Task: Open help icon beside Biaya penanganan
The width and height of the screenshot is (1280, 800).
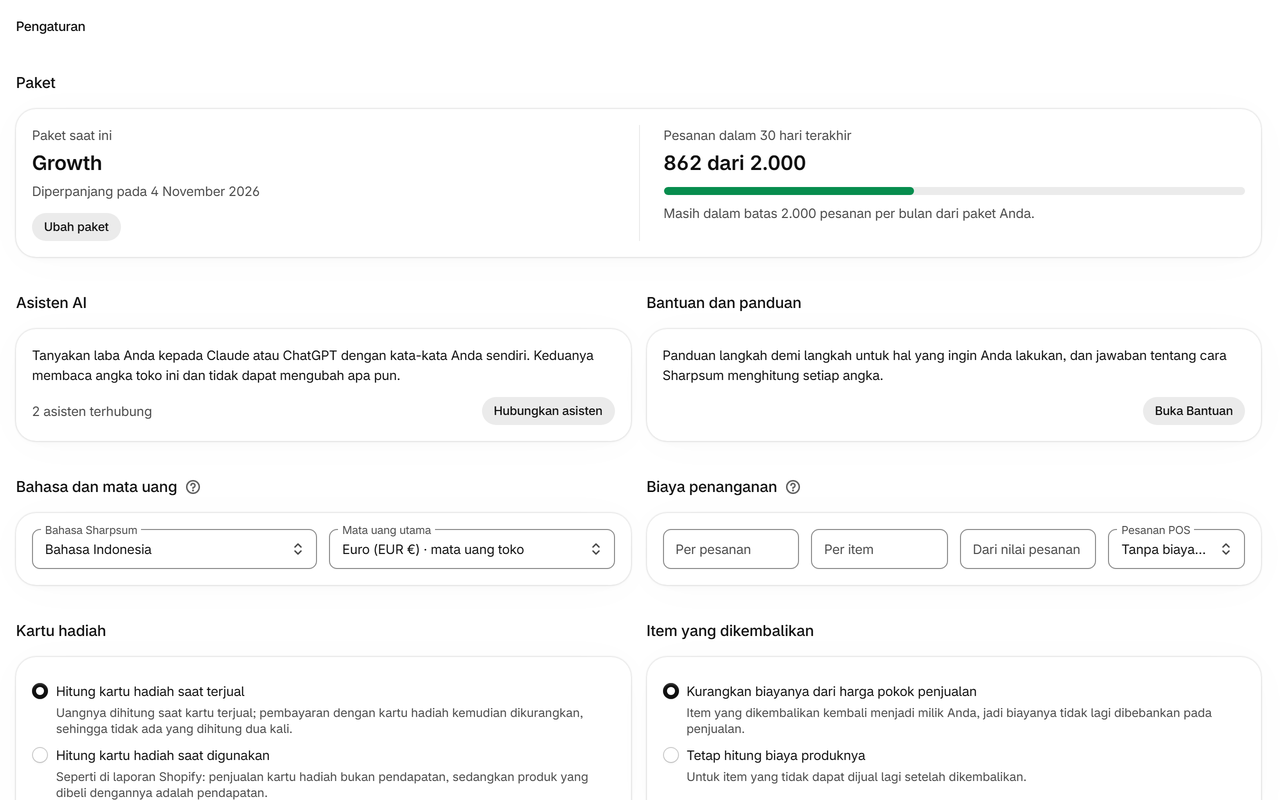Action: (793, 487)
